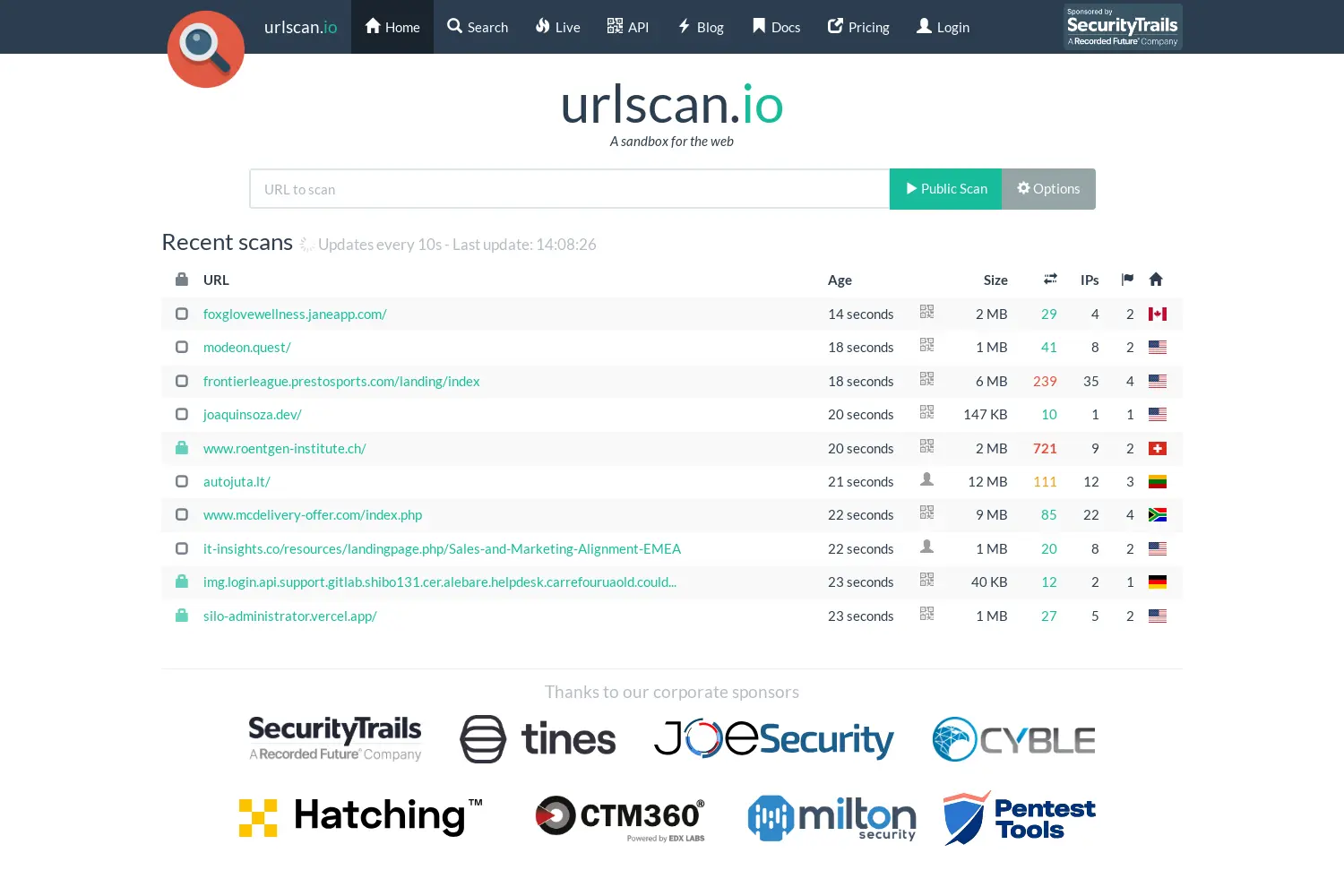The width and height of the screenshot is (1344, 896).
Task: Click the requests arrows column icon
Action: tap(1050, 280)
